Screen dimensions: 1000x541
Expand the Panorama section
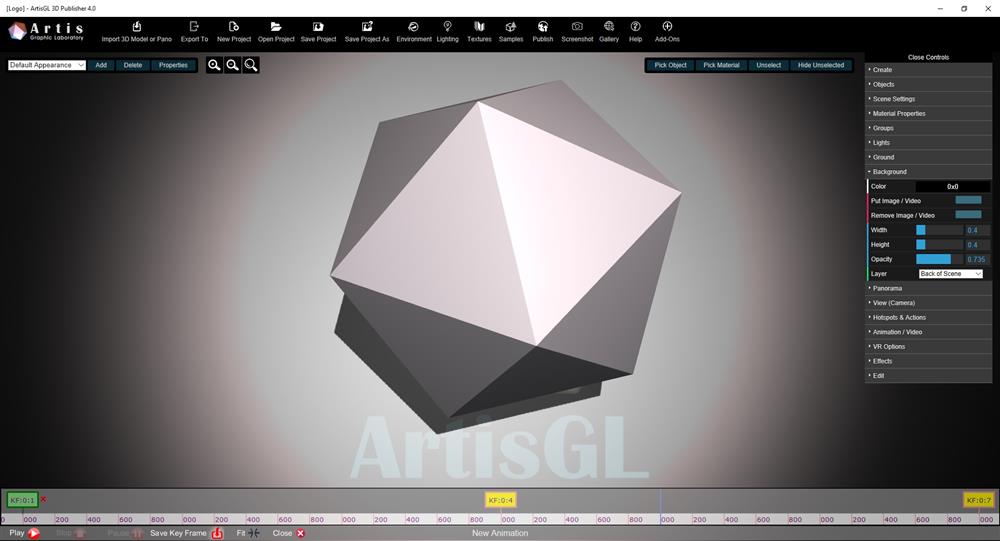pos(928,288)
